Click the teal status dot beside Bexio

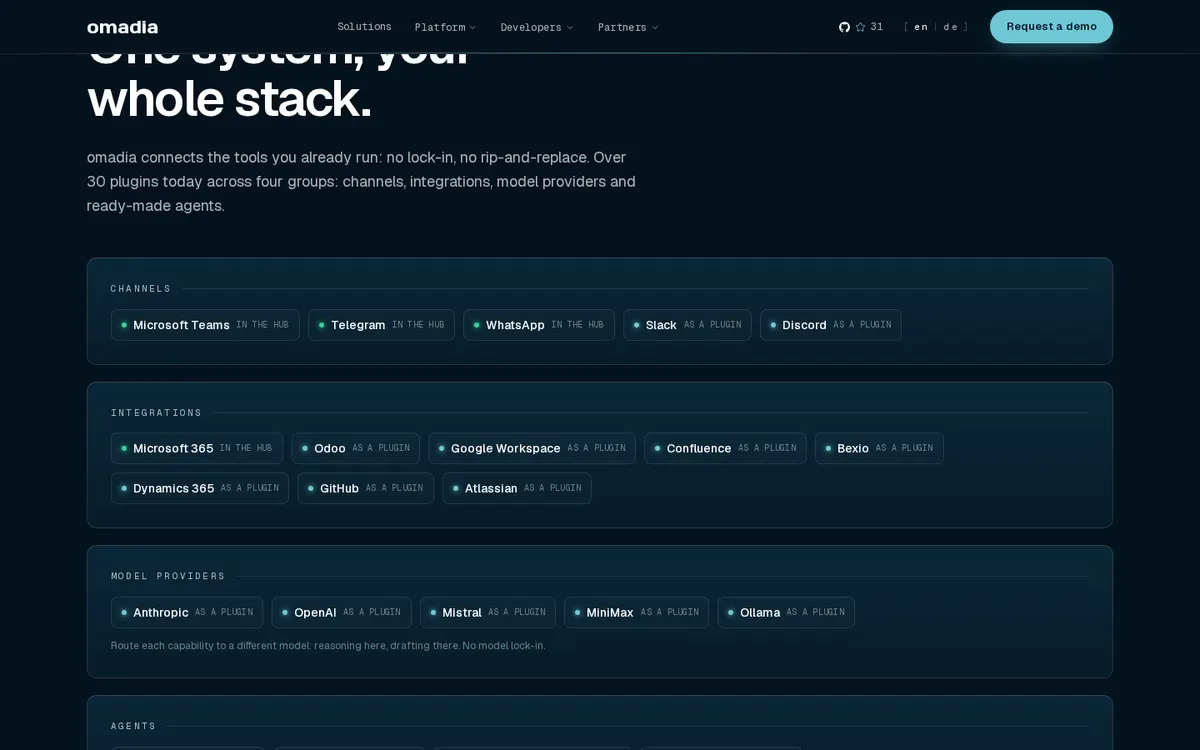point(828,448)
